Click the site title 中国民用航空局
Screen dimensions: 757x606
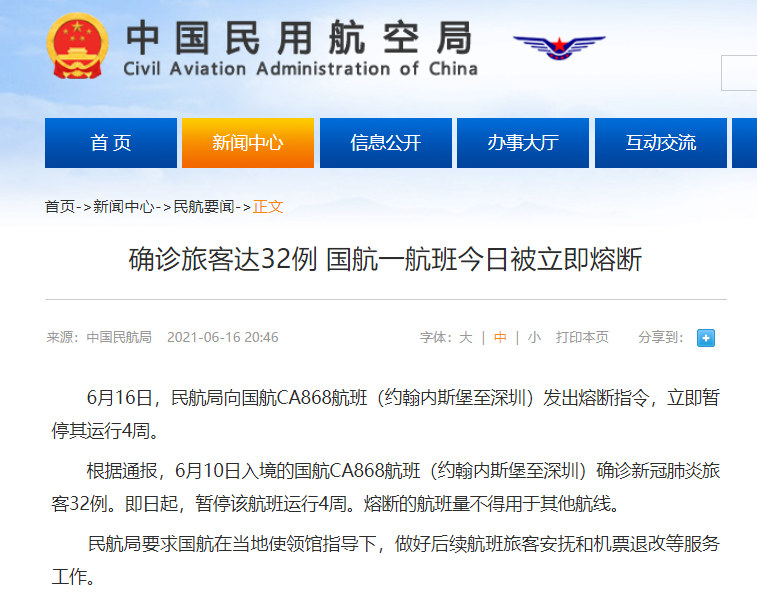pyautogui.click(x=299, y=38)
